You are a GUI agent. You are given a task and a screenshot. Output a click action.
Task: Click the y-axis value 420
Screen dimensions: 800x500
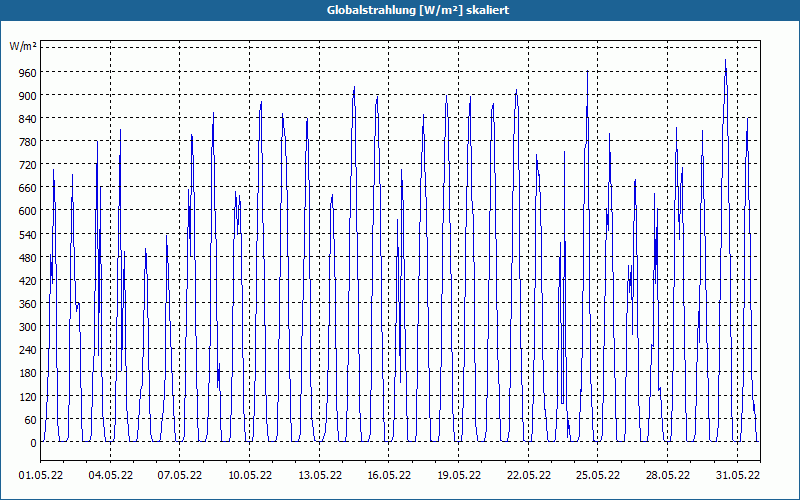tap(28, 281)
